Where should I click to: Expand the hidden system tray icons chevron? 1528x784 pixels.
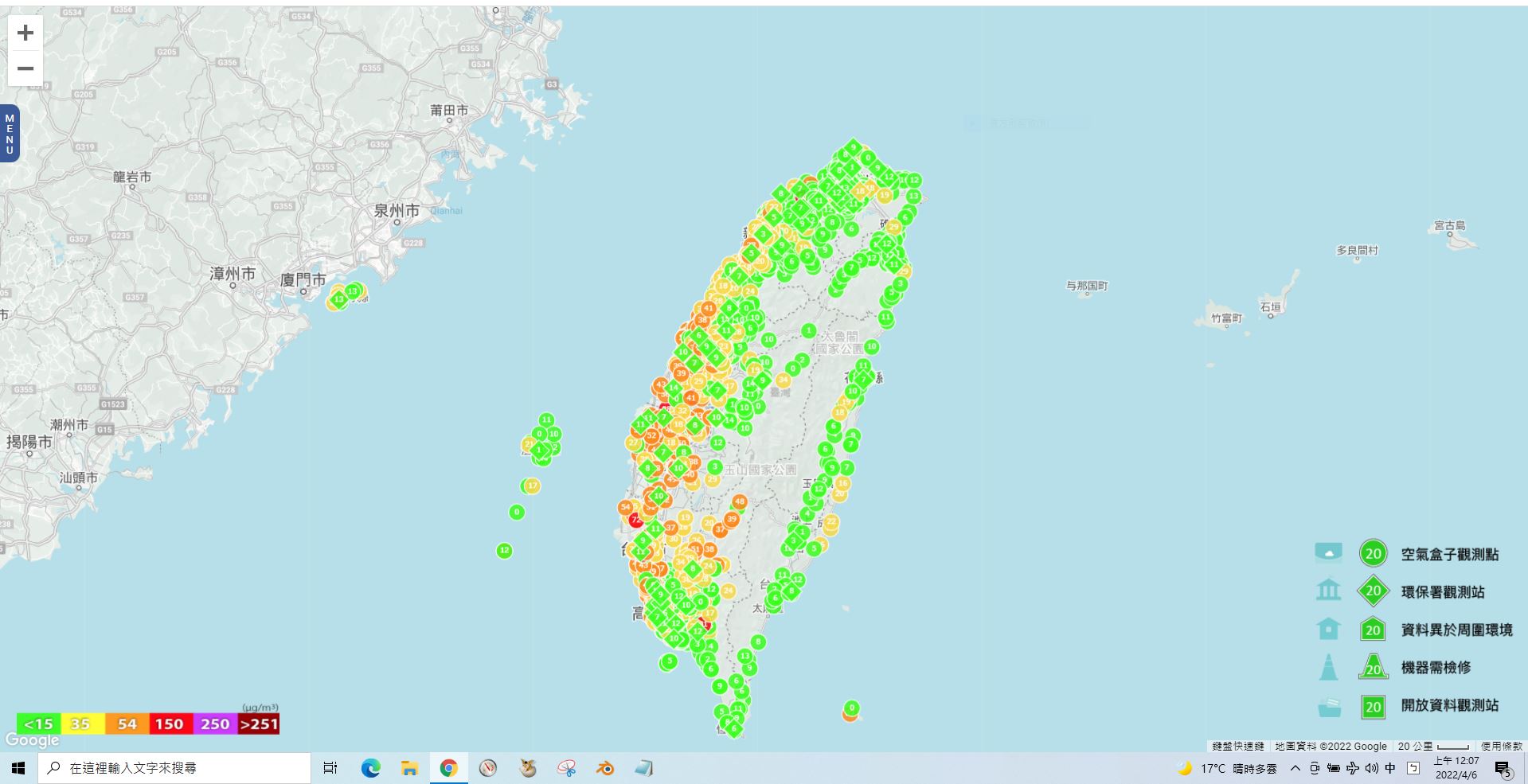pos(1295,768)
